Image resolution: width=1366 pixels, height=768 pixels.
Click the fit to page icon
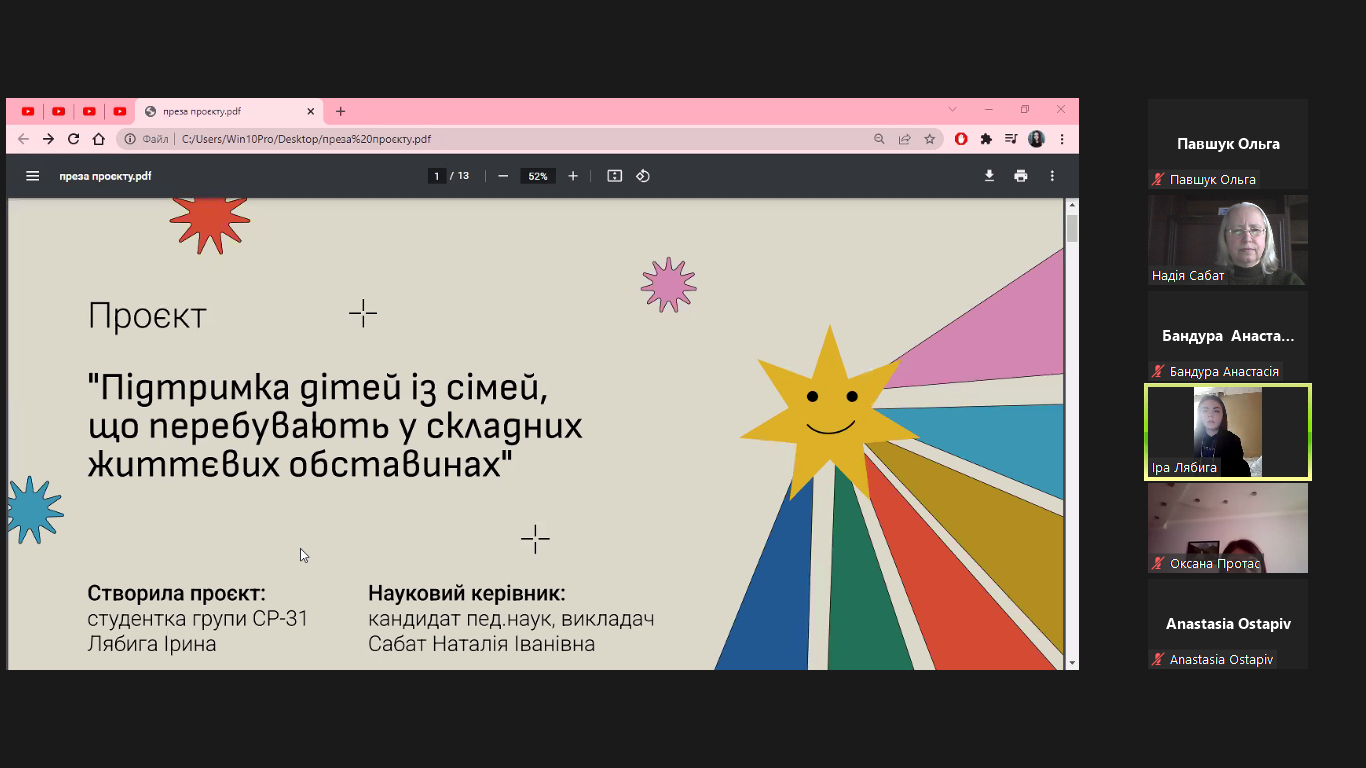pos(615,176)
